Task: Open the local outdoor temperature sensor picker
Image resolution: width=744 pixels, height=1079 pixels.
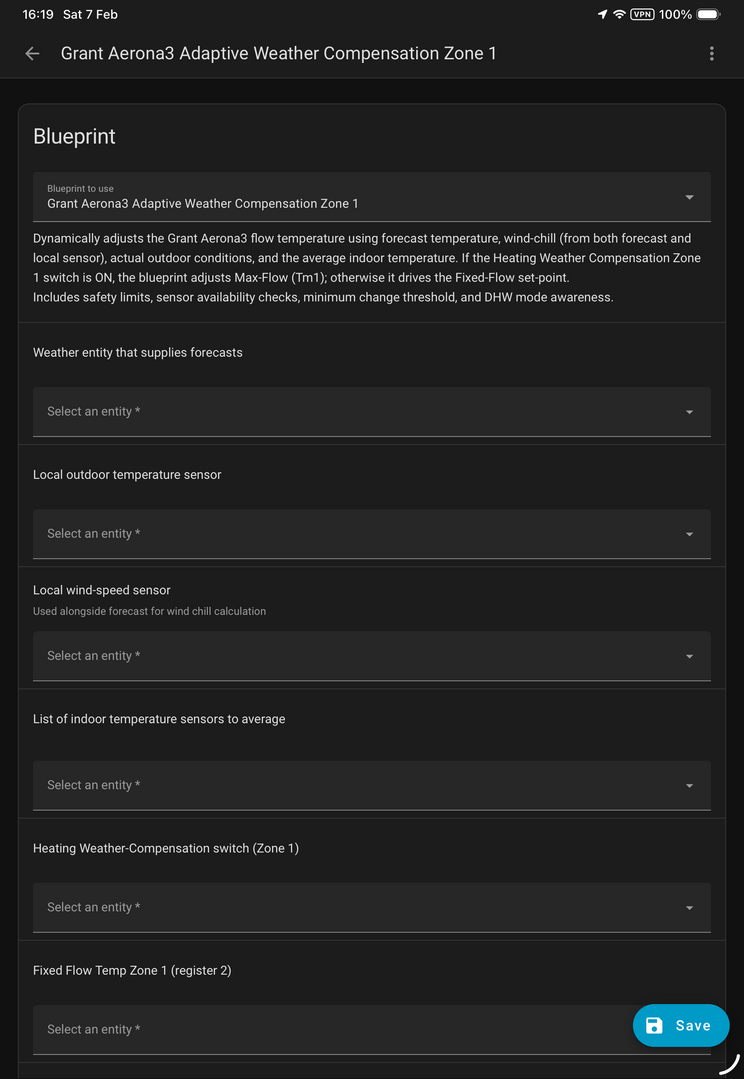Action: [x=371, y=534]
